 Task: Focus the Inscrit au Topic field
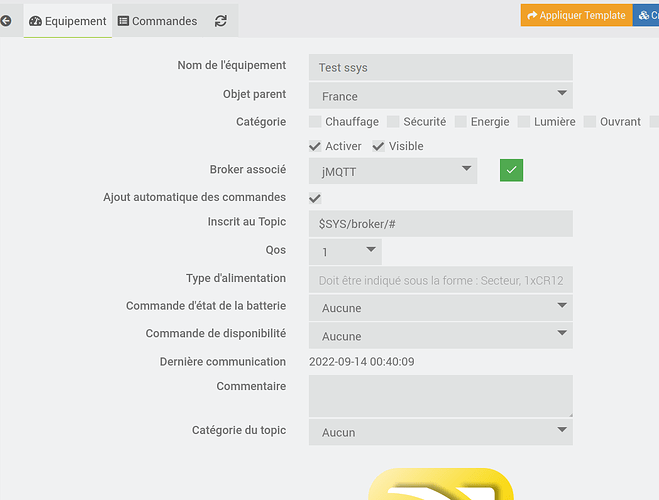tap(440, 224)
